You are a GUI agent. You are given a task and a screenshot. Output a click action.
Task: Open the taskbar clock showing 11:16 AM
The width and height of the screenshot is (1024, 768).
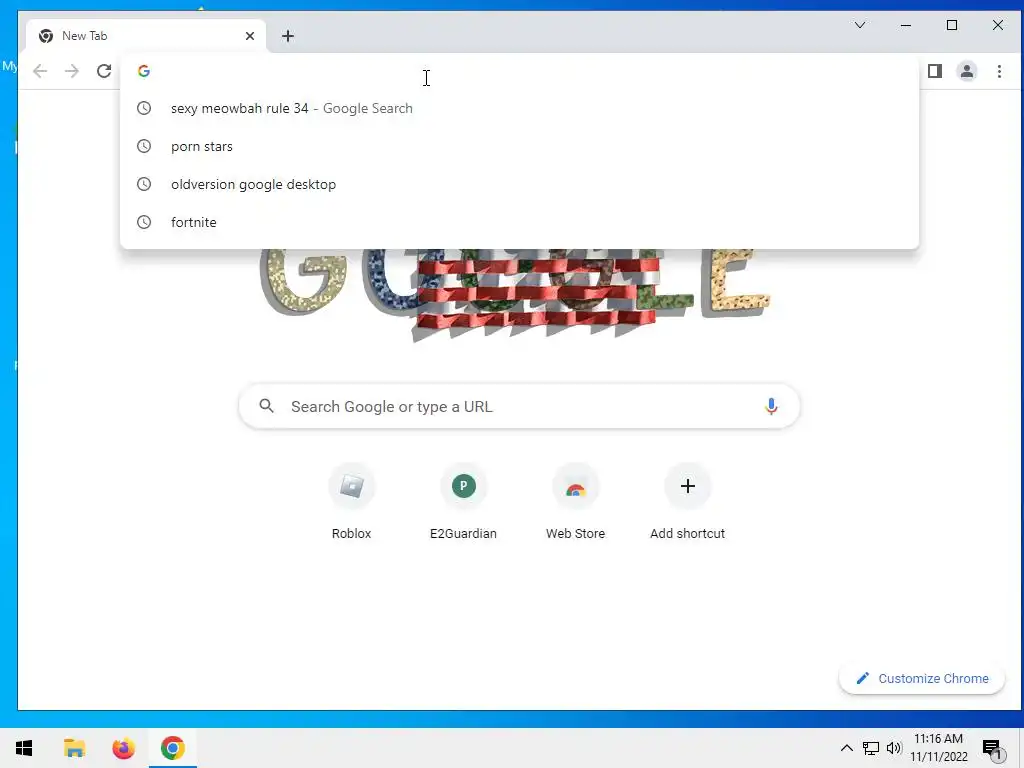[x=938, y=748]
